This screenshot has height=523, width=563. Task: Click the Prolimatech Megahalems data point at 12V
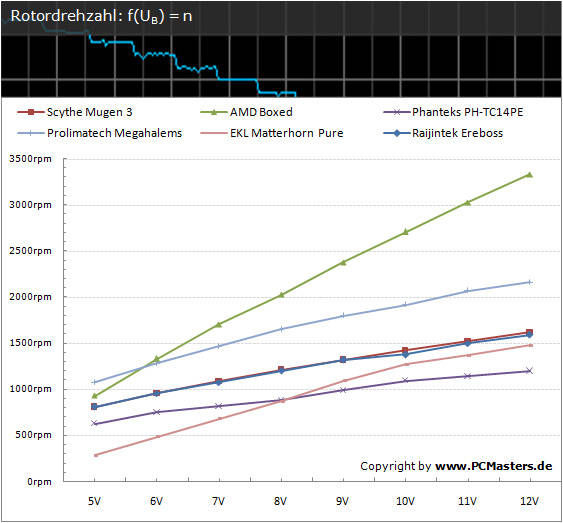coord(529,282)
